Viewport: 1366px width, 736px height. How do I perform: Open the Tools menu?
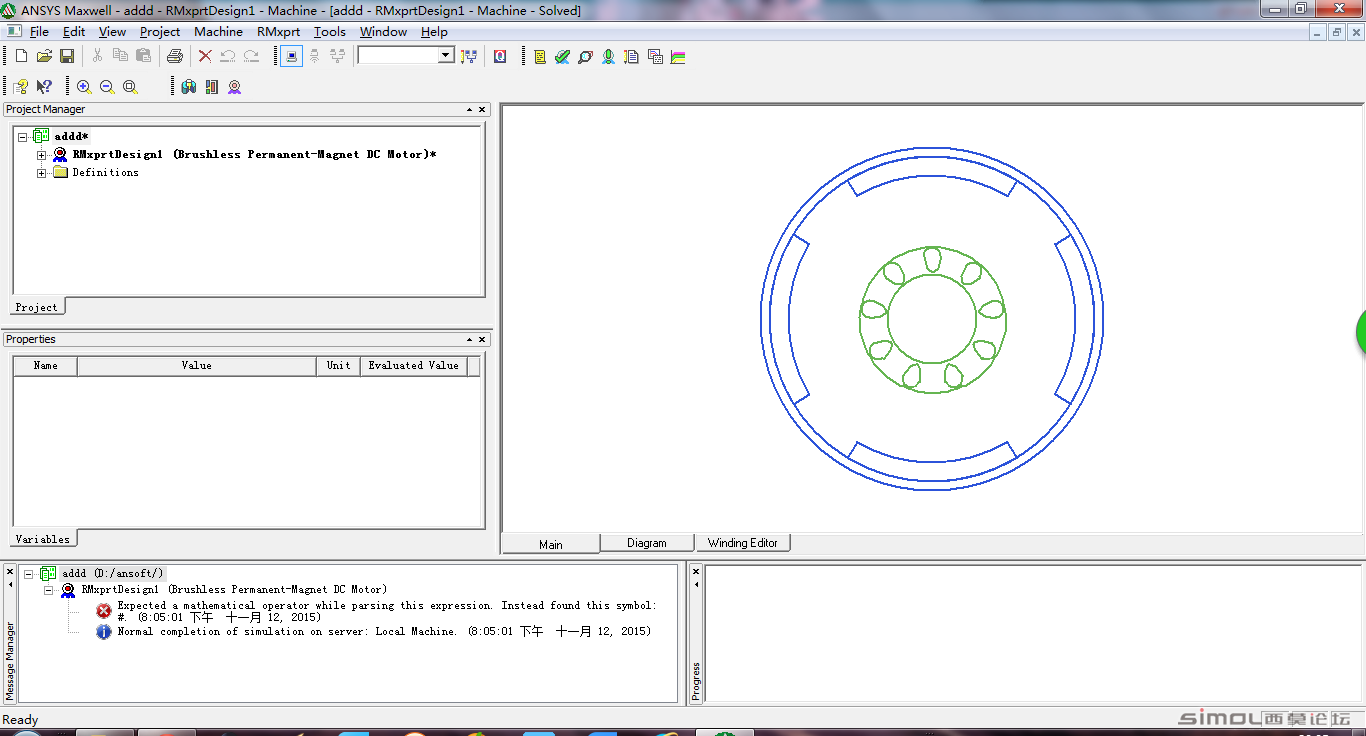330,32
